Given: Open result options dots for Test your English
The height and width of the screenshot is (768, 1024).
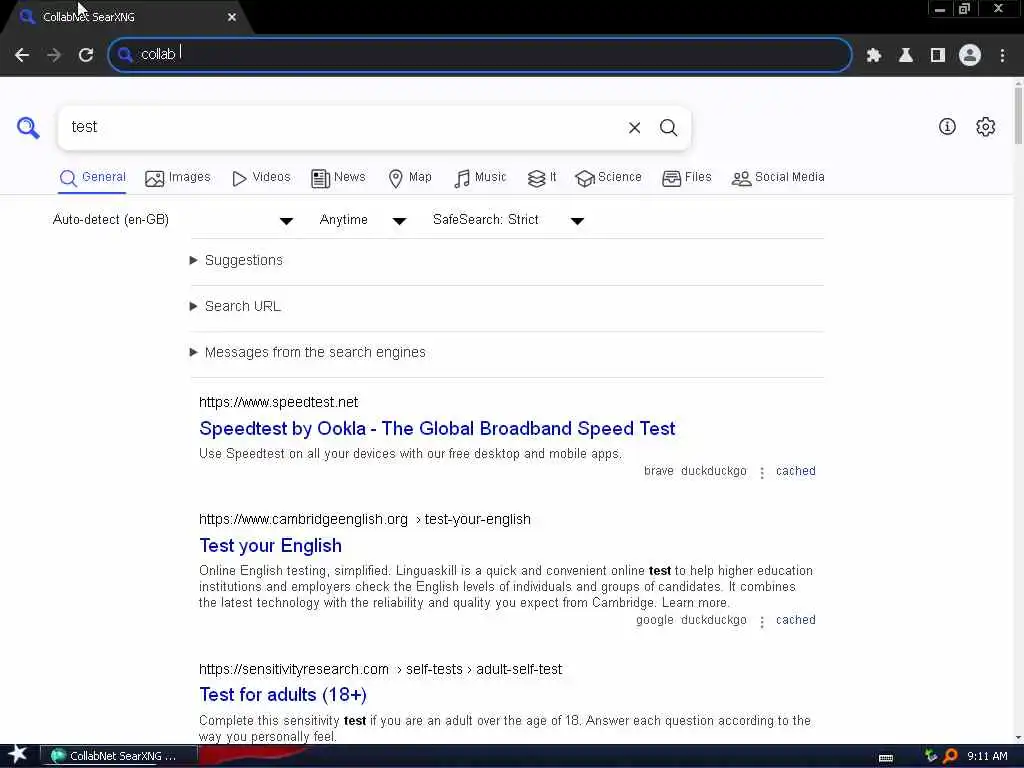Looking at the screenshot, I should [761, 621].
